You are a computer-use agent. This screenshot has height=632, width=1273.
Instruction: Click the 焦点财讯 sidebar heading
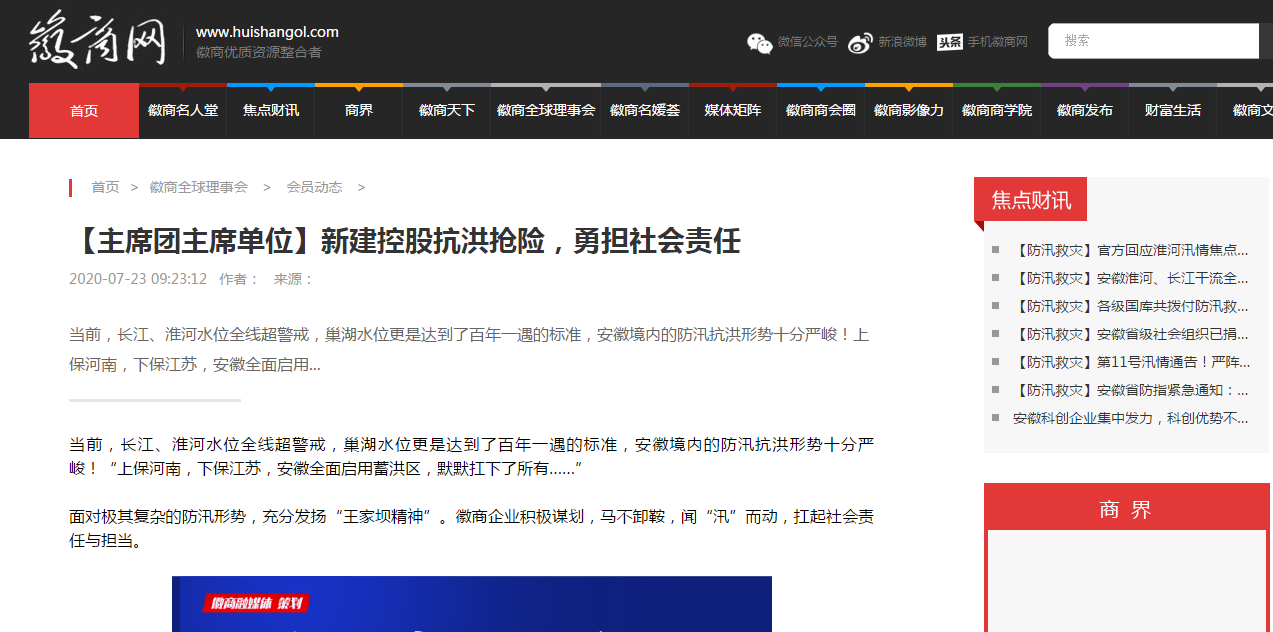coord(1031,200)
